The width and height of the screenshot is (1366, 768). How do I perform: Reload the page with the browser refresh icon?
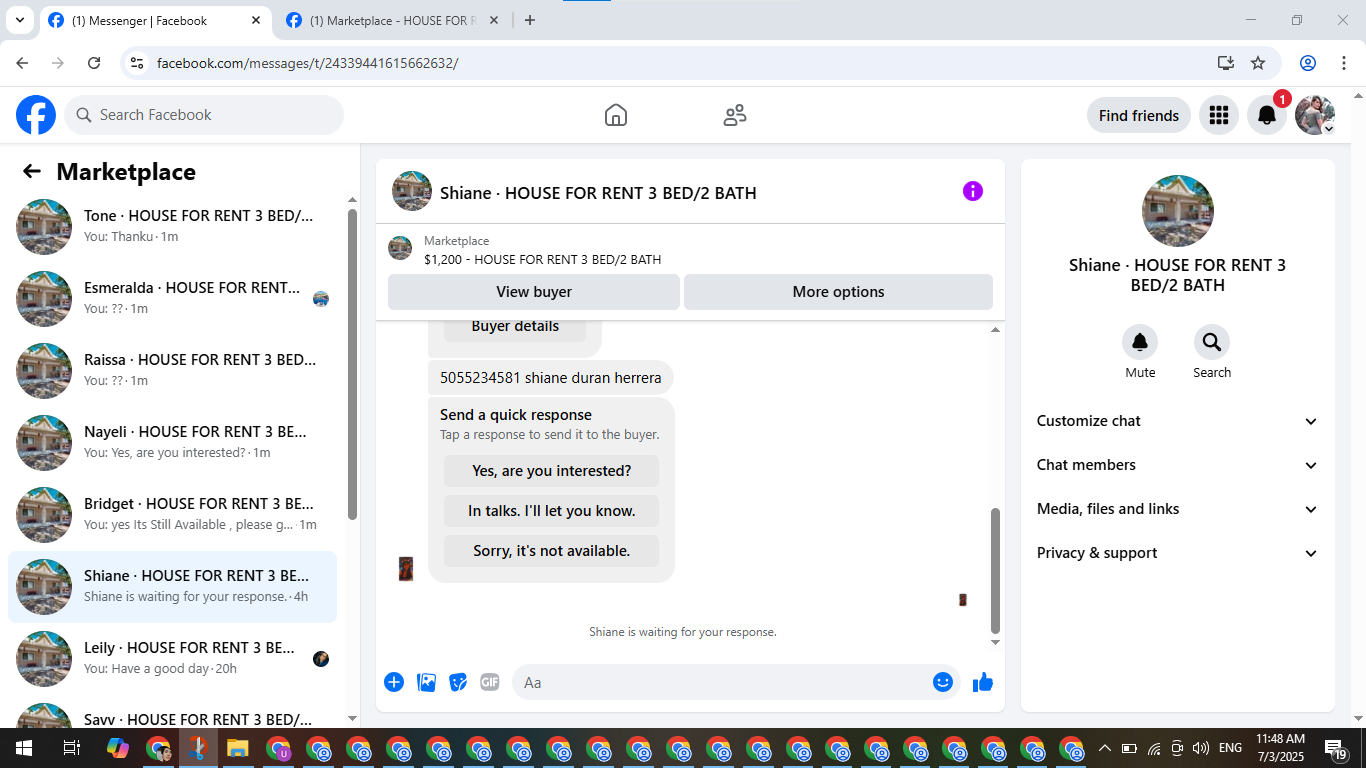click(94, 63)
